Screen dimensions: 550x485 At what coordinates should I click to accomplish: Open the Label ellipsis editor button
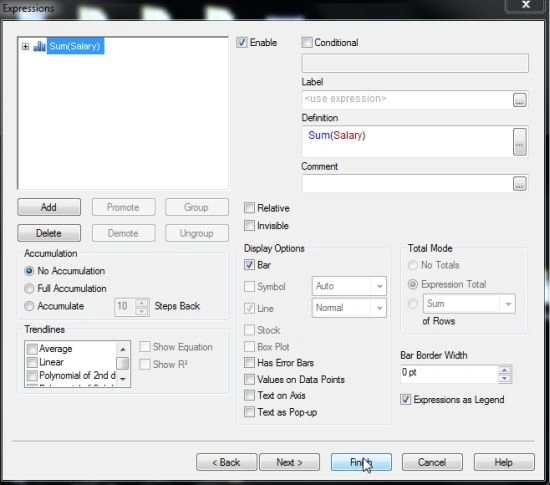pyautogui.click(x=519, y=100)
